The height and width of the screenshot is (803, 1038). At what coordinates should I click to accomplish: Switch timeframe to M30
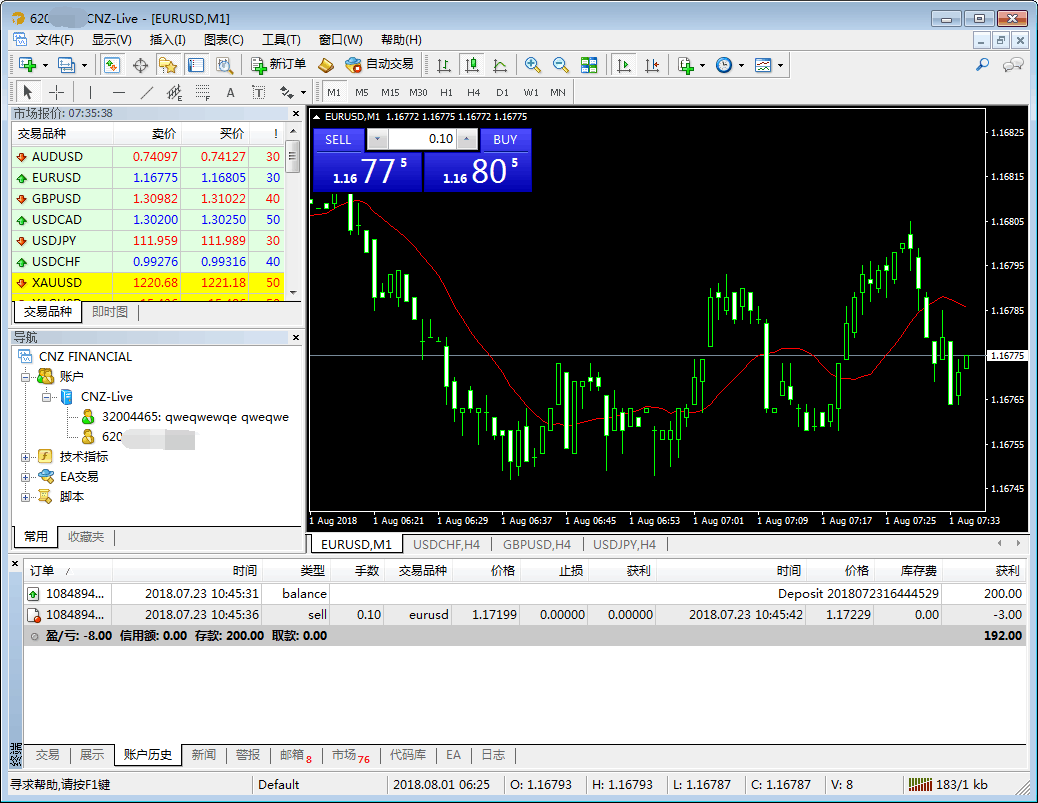tap(418, 92)
